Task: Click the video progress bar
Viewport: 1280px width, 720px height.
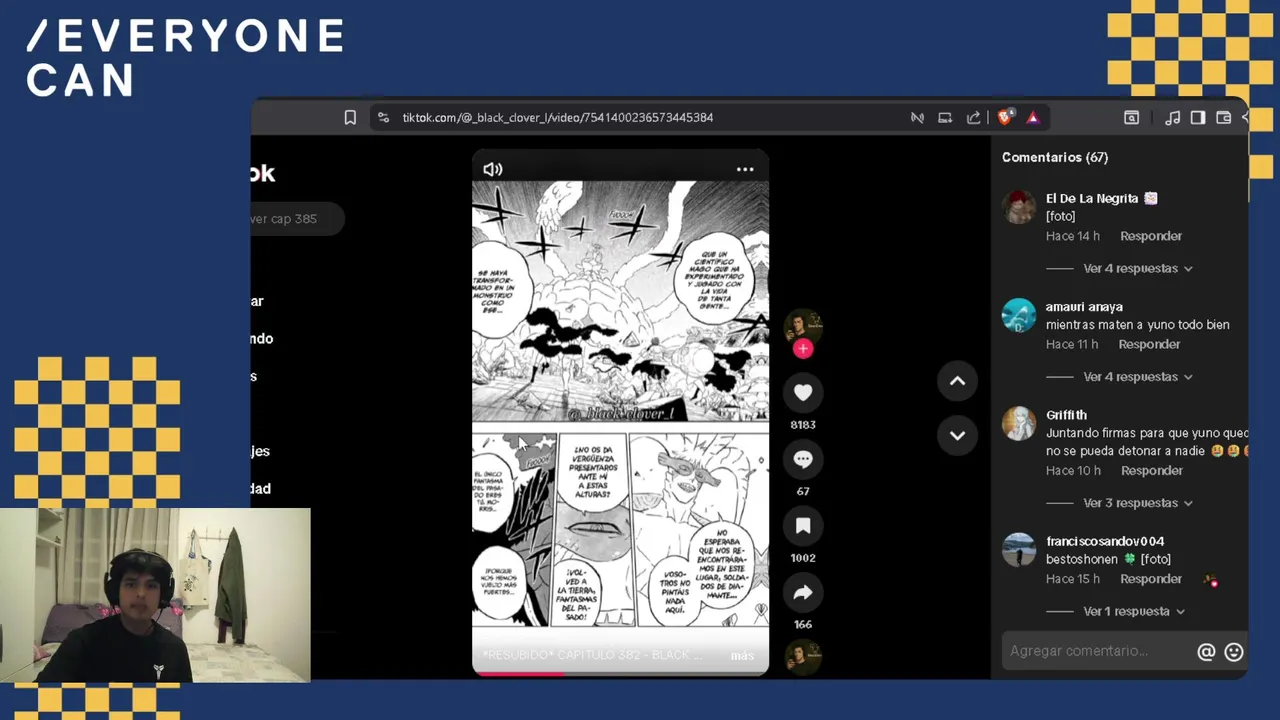Action: tap(620, 673)
